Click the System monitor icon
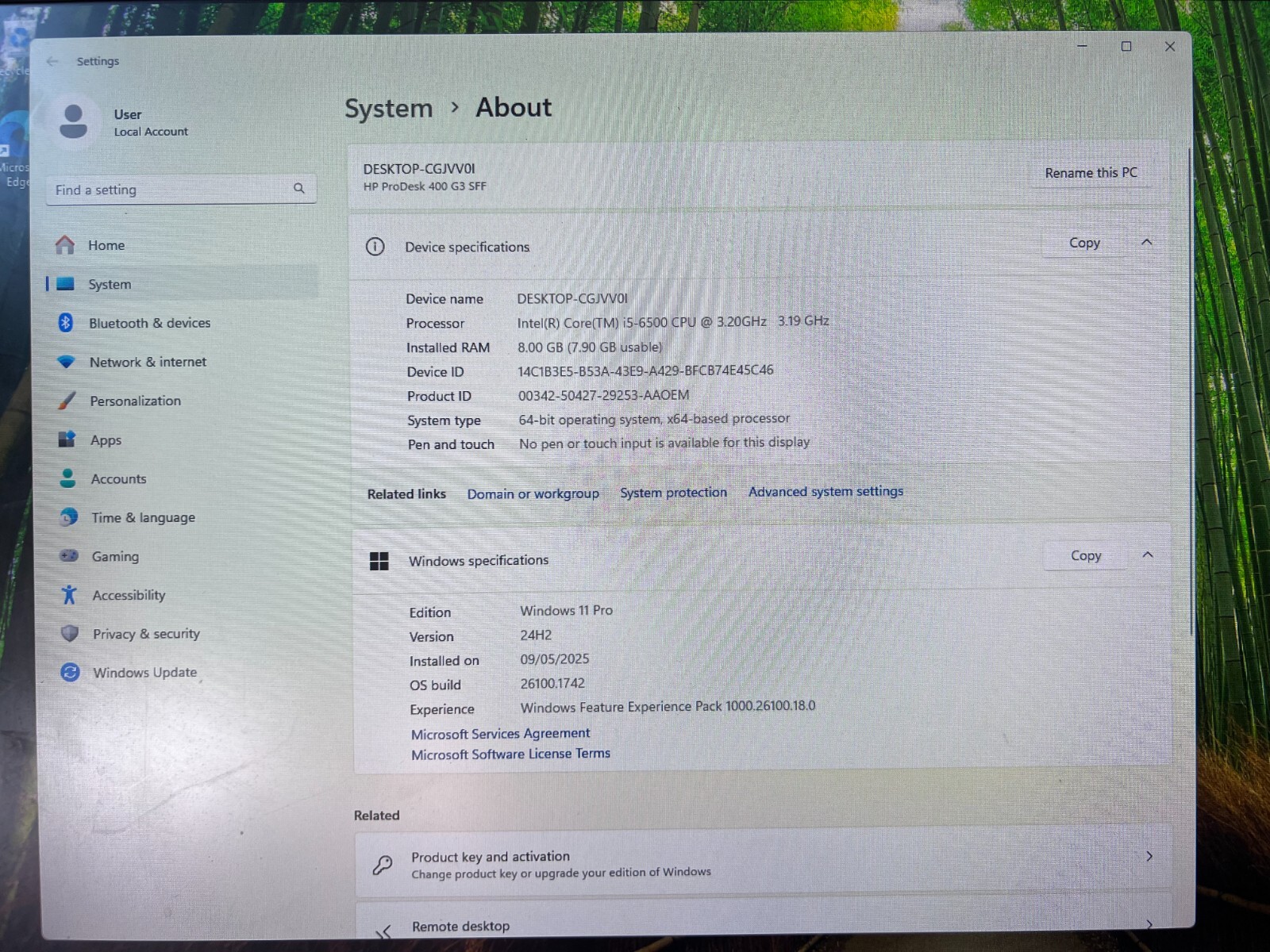1270x952 pixels. pos(66,284)
